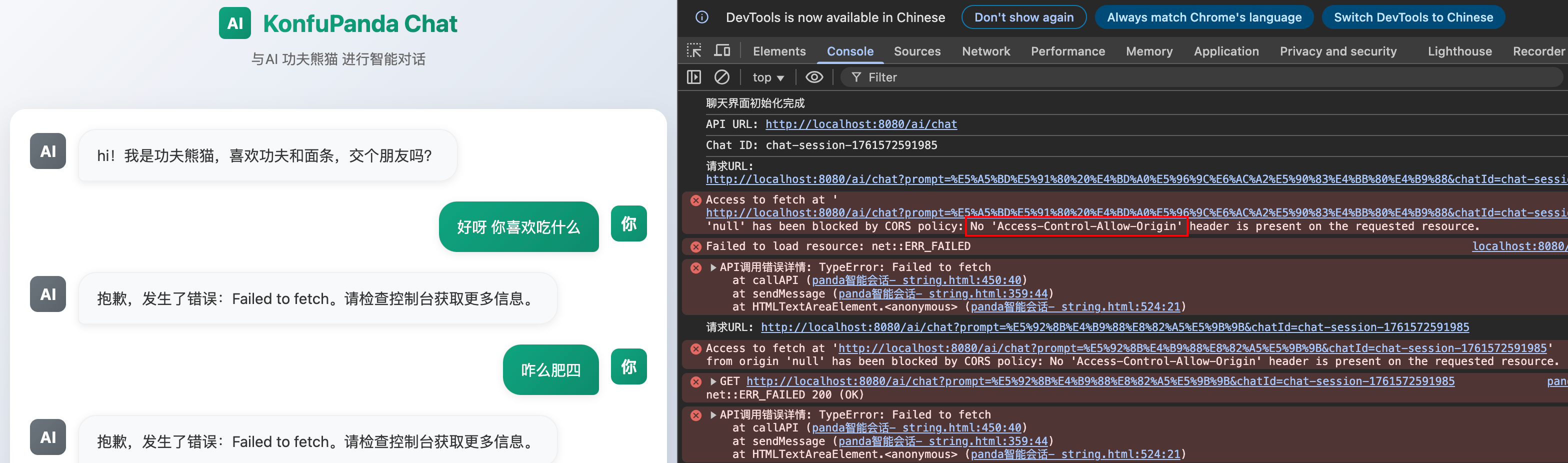Click AI avatar beside the greeting message
The width and height of the screenshot is (1568, 463).
pos(48,151)
